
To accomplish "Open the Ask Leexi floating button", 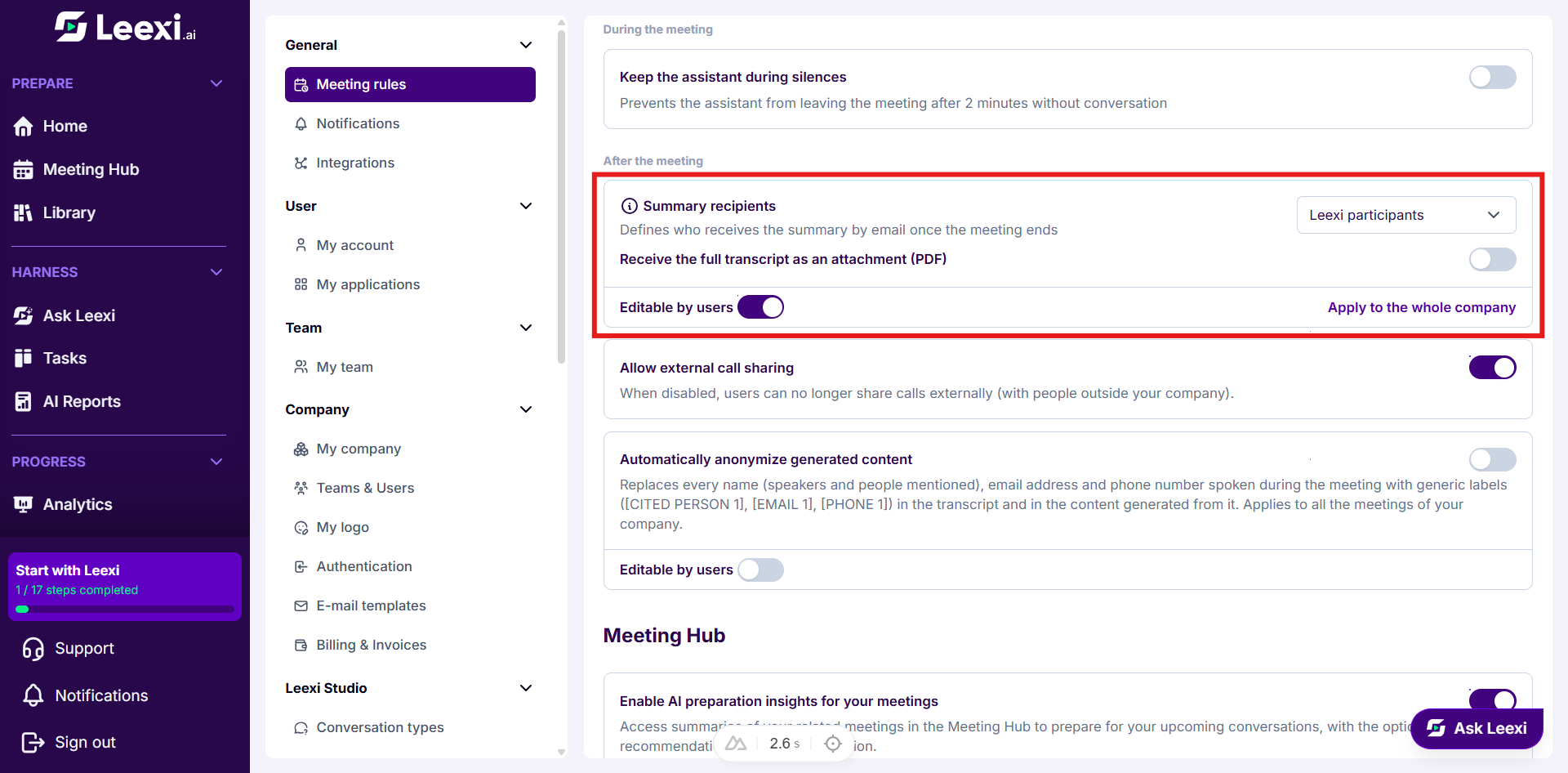I will tap(1477, 728).
